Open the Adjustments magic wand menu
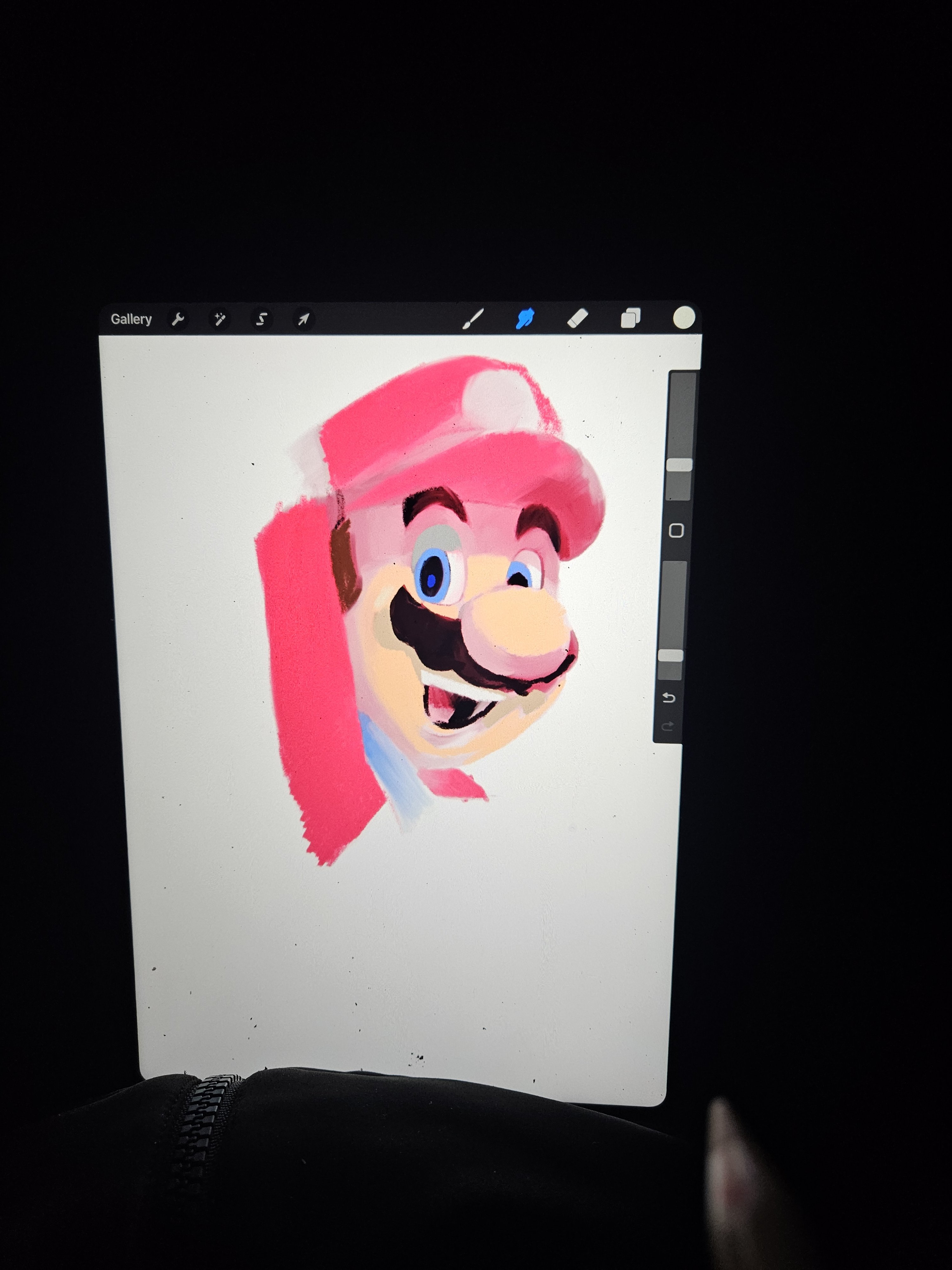The width and height of the screenshot is (952, 1270). tap(220, 319)
